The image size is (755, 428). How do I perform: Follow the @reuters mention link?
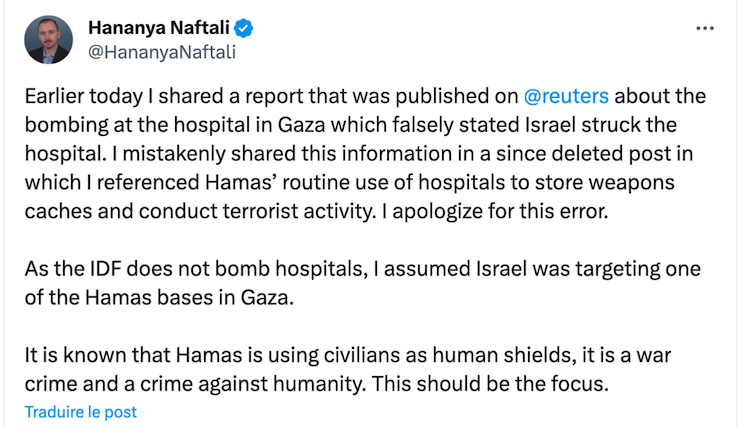point(566,97)
